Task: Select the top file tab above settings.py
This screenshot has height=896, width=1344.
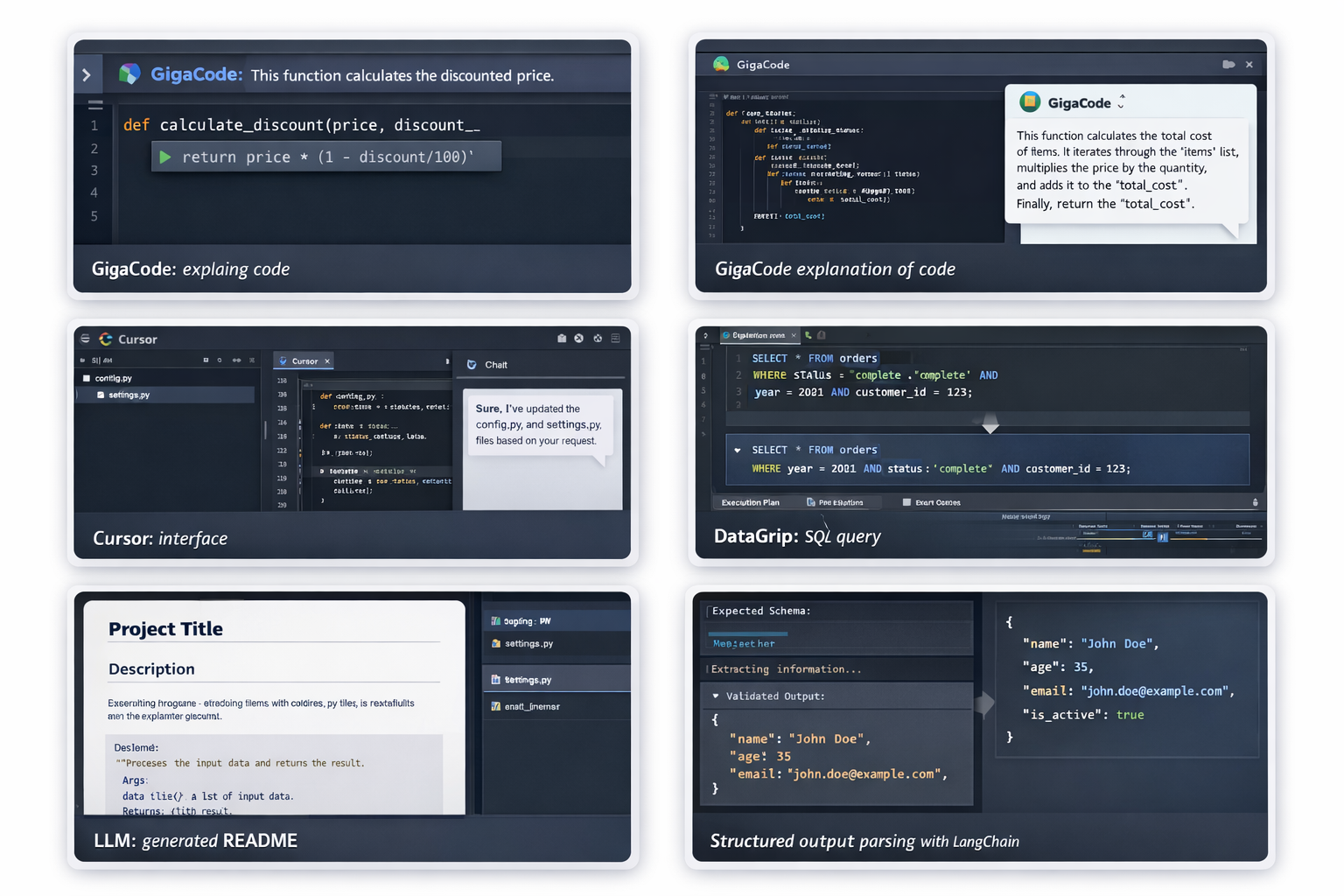Action: tap(556, 621)
